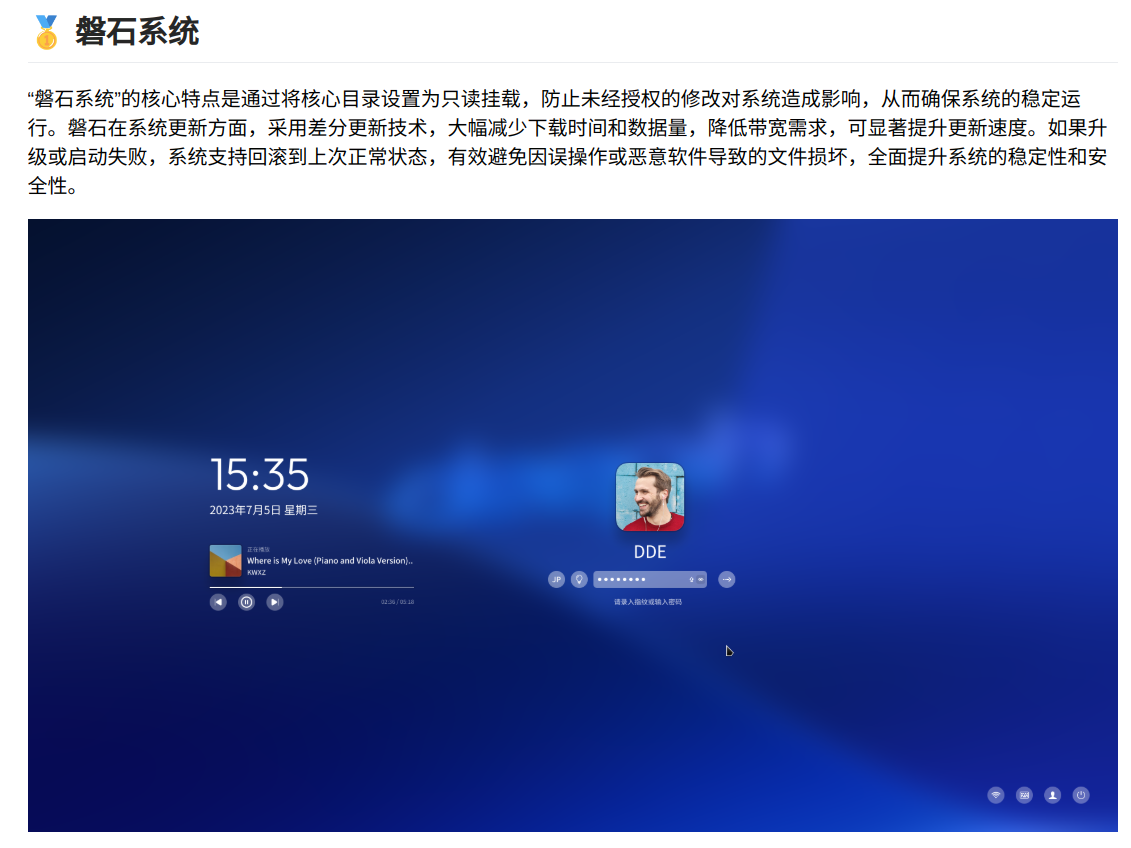Submit password with the arrow button

(727, 580)
